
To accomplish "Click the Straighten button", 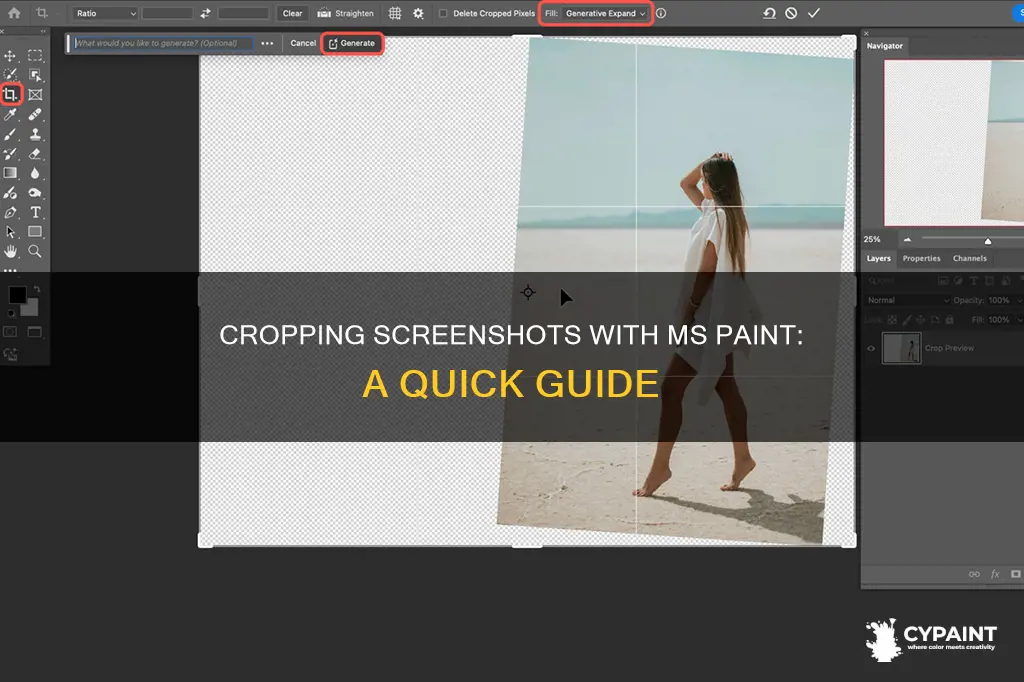I will tap(345, 13).
